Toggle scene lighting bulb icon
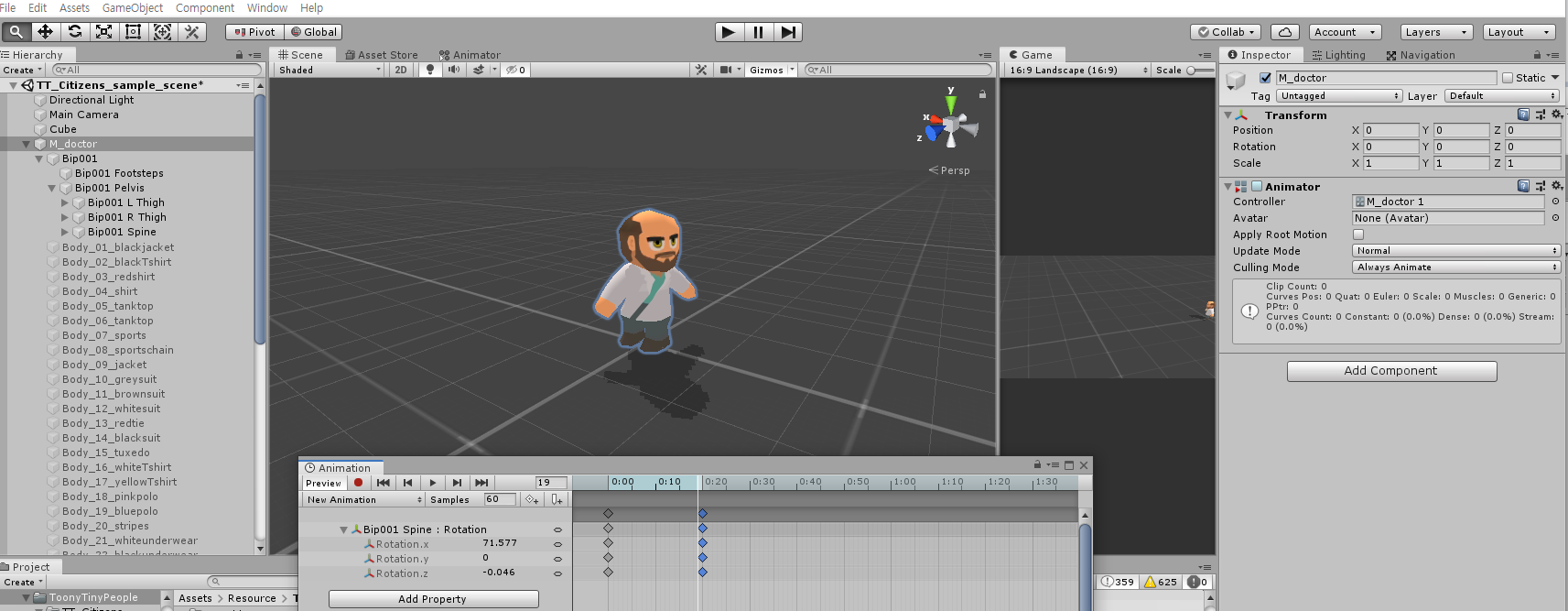The height and width of the screenshot is (611, 1568). 430,70
